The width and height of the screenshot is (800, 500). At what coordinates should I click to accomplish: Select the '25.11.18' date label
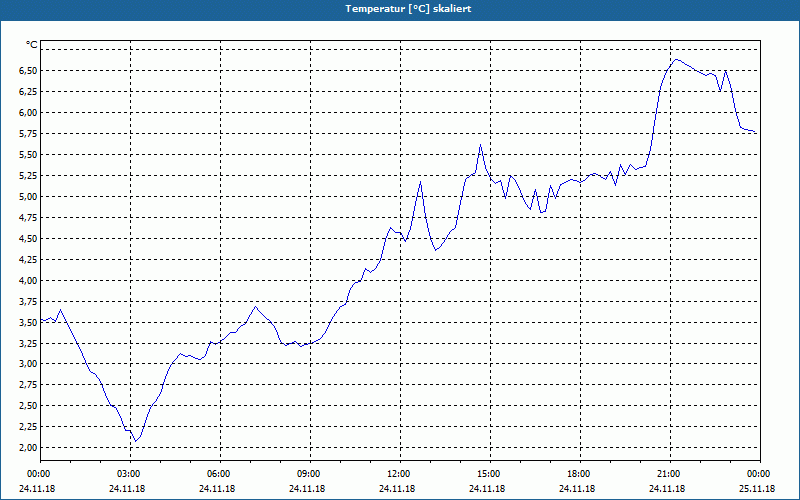(x=757, y=489)
